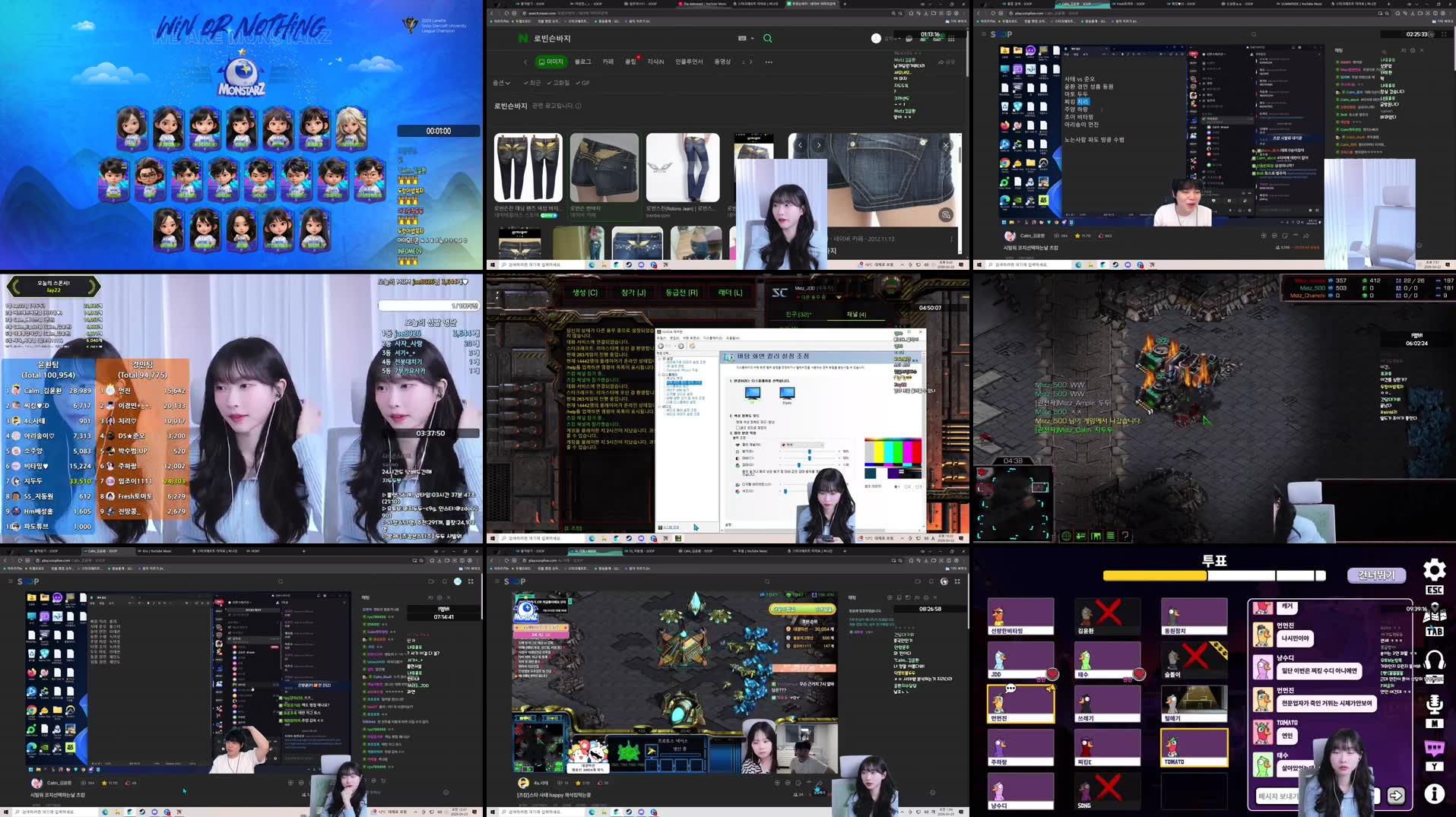1456x817 pixels.
Task: Click the 생성 (C) create button in StarCraft
Action: (x=585, y=292)
